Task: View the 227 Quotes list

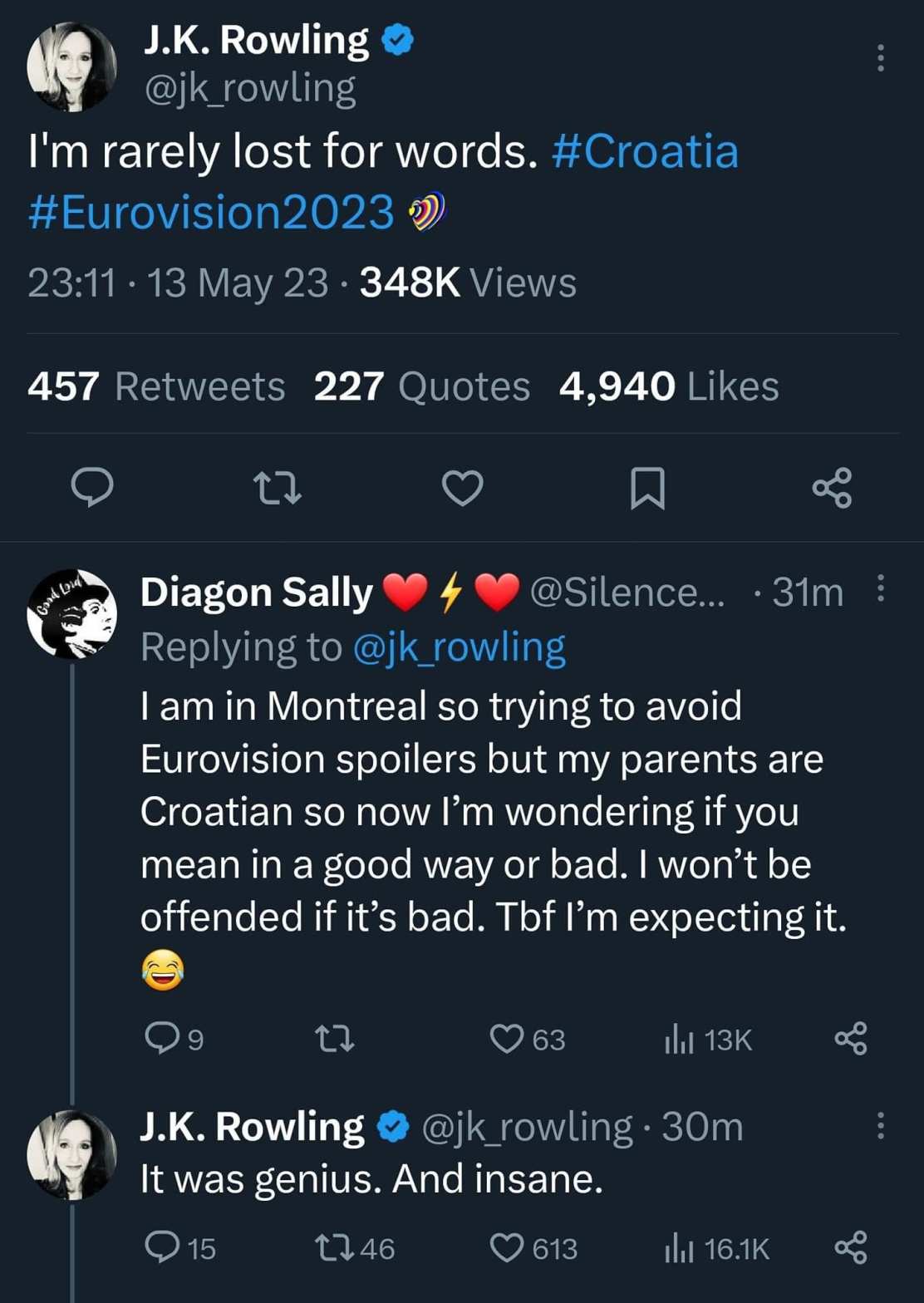Action: [x=421, y=386]
